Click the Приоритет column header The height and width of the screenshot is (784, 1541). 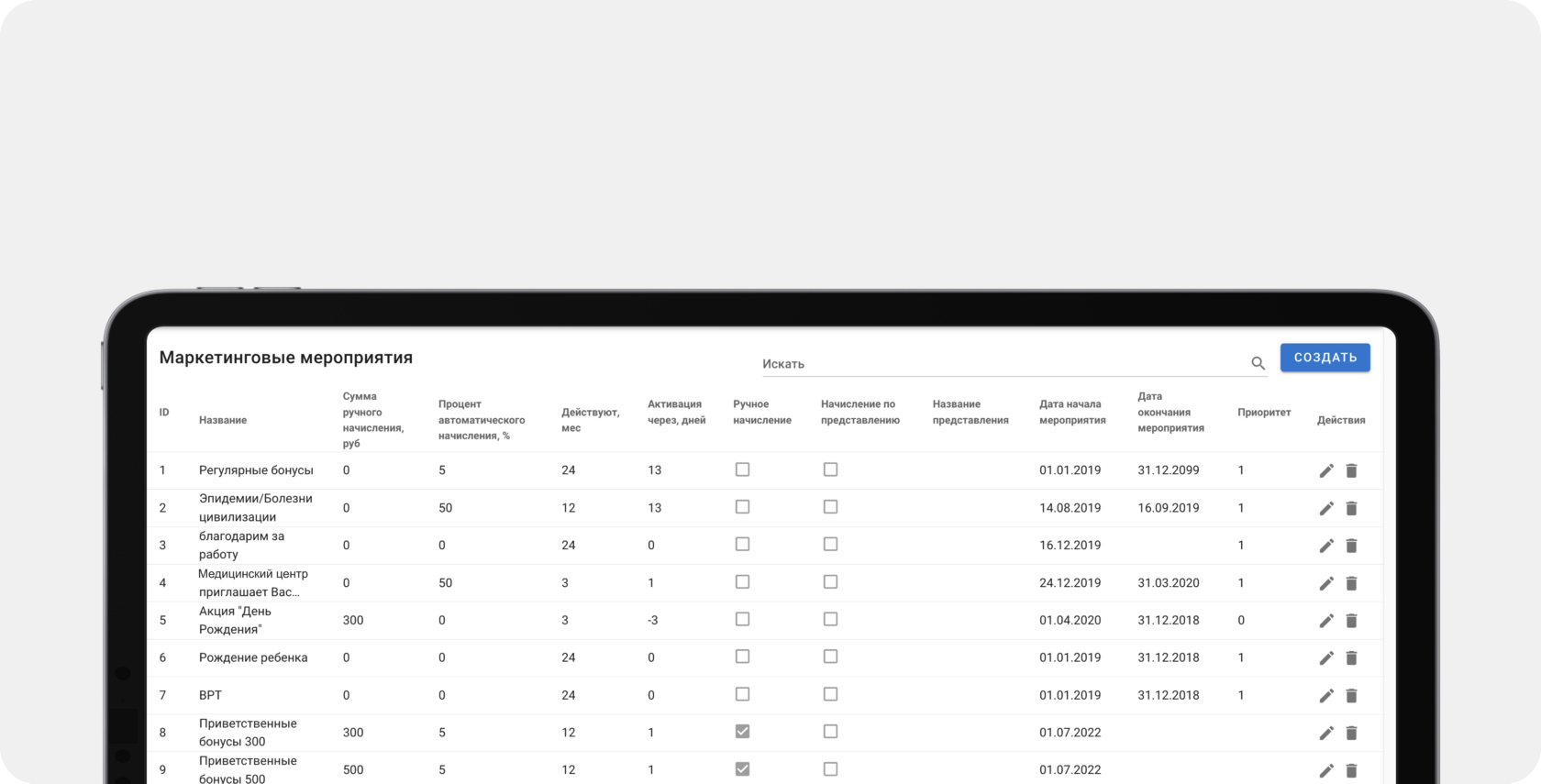pyautogui.click(x=1264, y=413)
